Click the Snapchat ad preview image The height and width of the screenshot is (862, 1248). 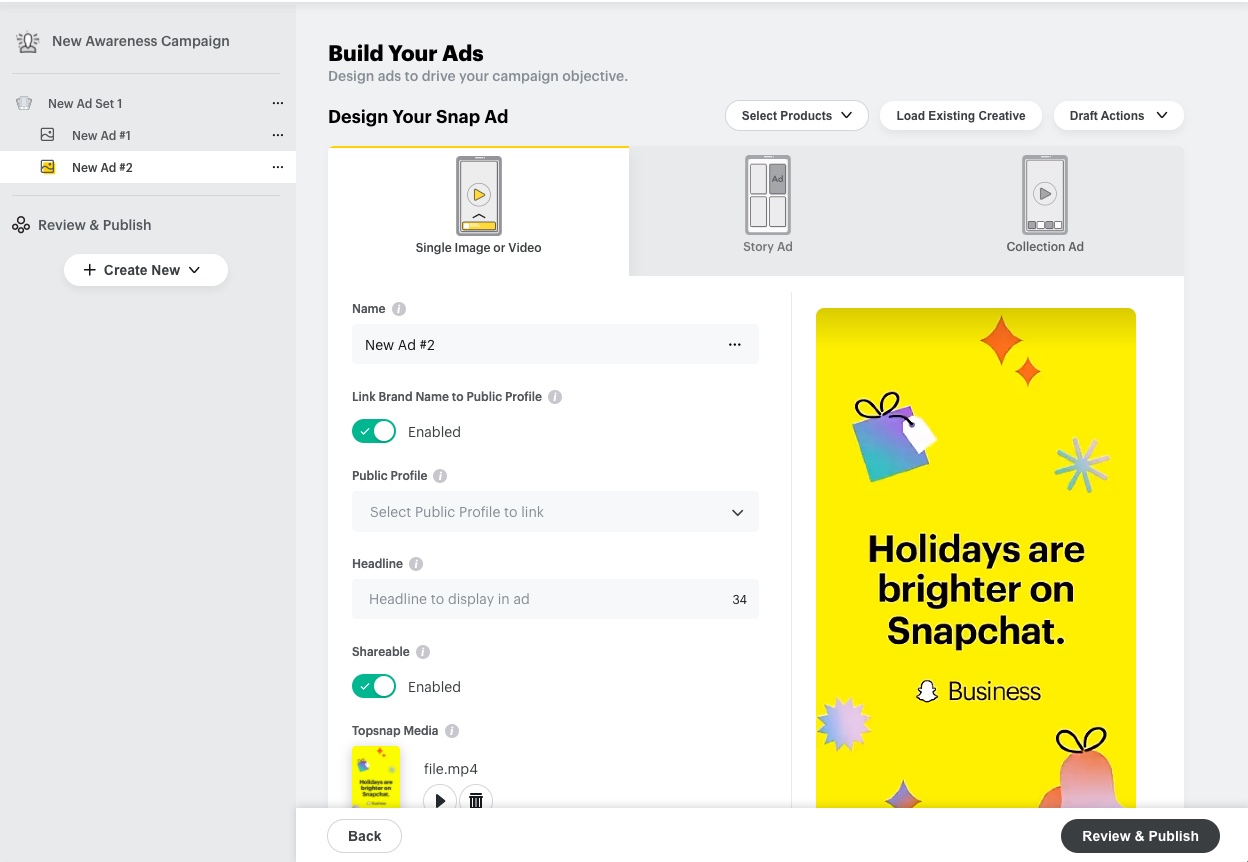point(976,558)
